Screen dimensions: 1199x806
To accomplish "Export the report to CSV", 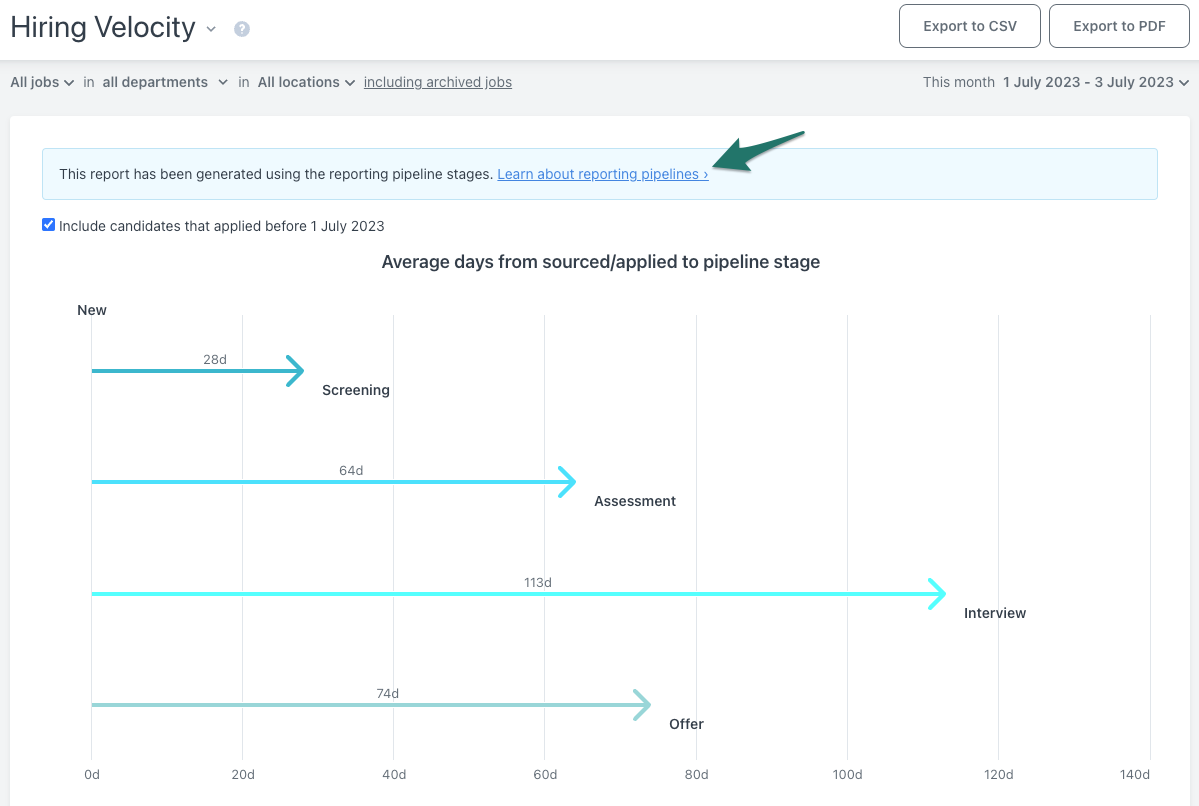I will point(970,26).
